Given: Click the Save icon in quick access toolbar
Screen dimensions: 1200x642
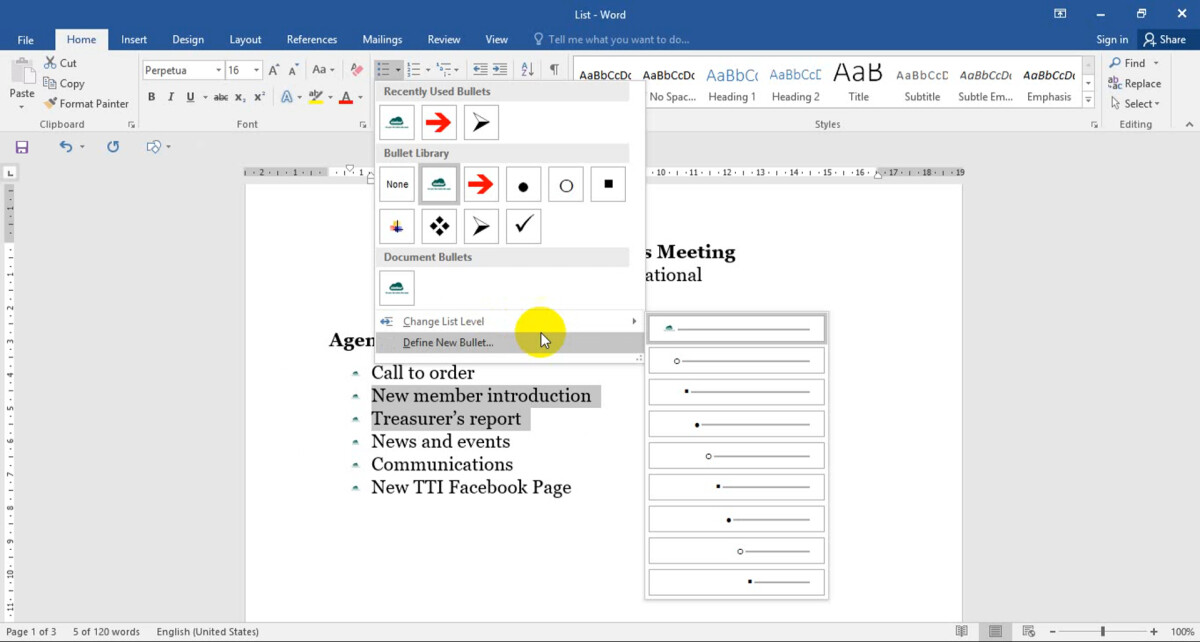Looking at the screenshot, I should click(x=22, y=147).
